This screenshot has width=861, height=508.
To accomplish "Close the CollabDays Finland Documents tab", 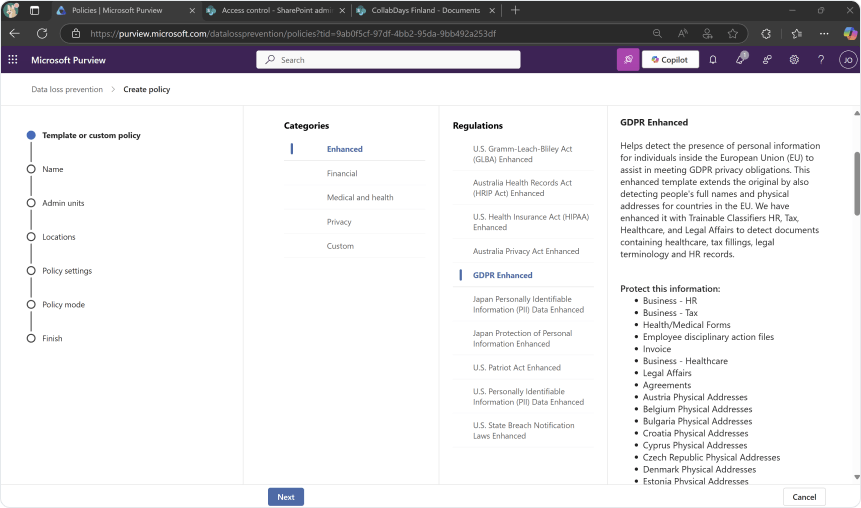I will (x=492, y=10).
